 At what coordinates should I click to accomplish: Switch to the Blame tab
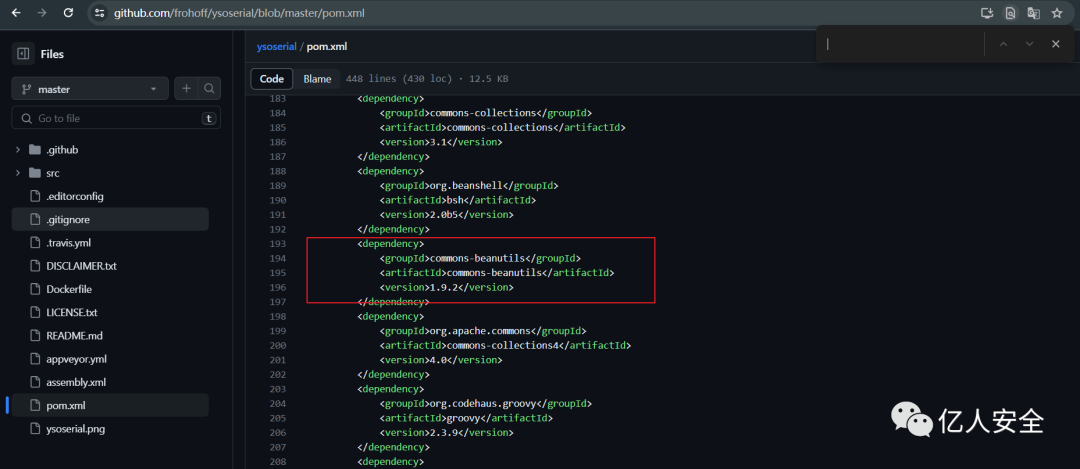317,79
